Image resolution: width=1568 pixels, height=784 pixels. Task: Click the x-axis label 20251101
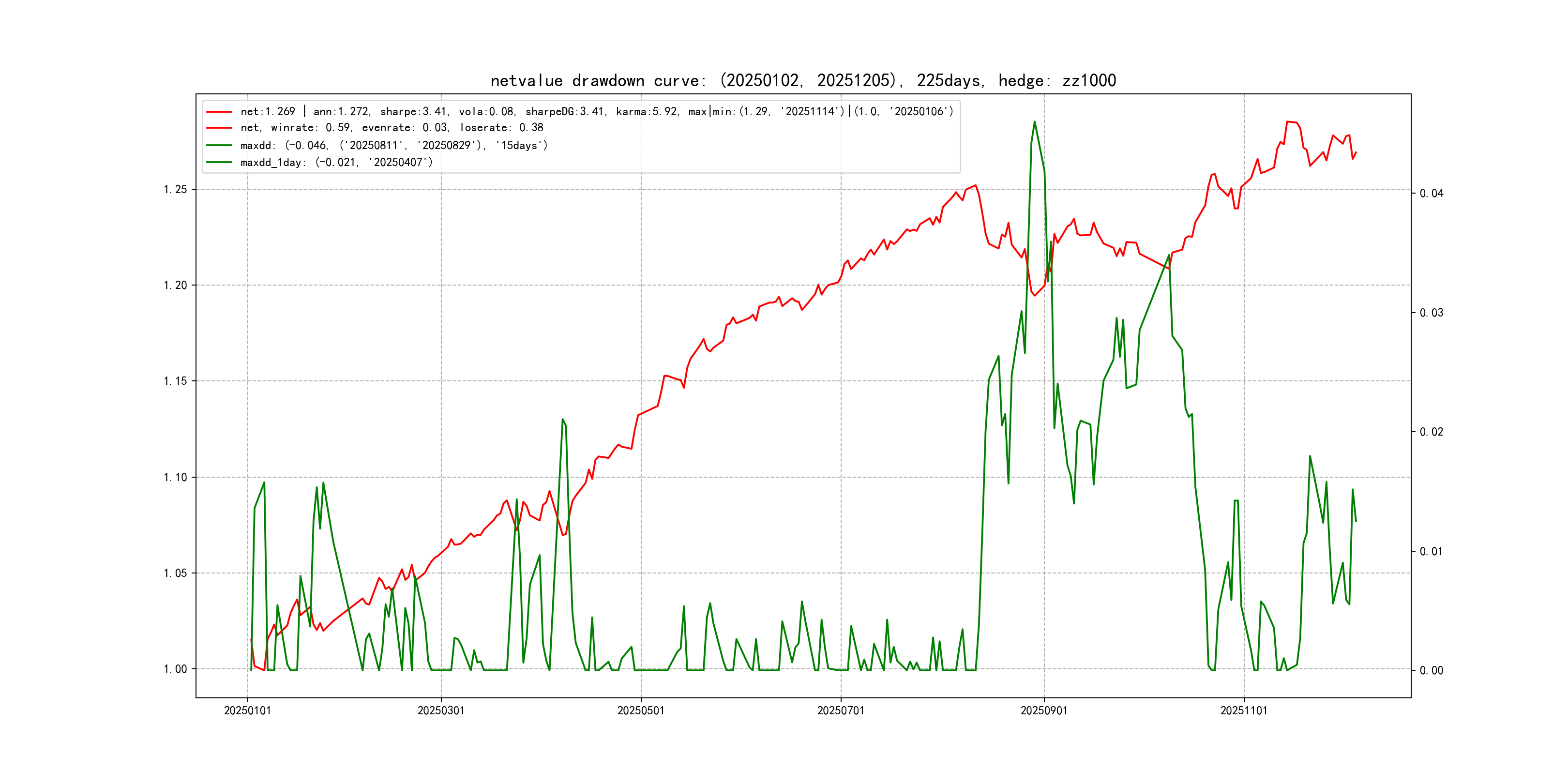pos(1244,710)
